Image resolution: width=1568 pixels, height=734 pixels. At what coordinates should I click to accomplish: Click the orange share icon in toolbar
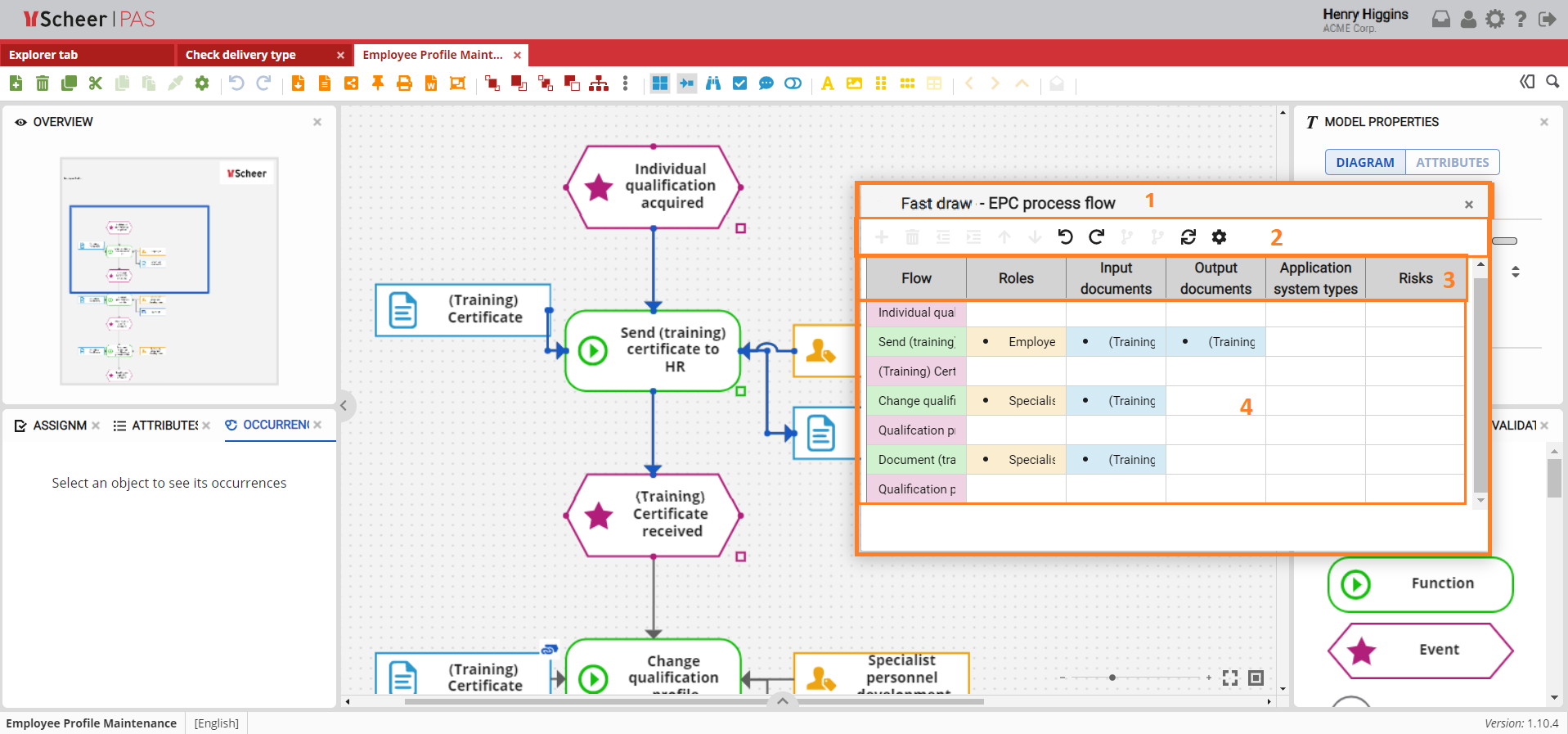(x=351, y=83)
